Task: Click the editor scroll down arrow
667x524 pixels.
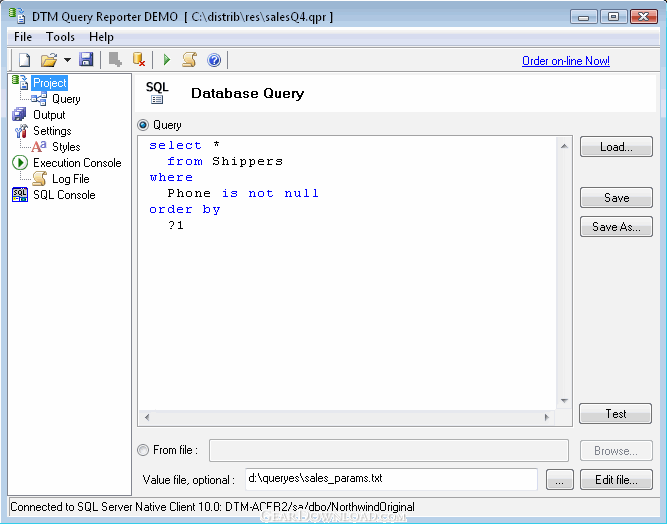Action: tap(564, 401)
